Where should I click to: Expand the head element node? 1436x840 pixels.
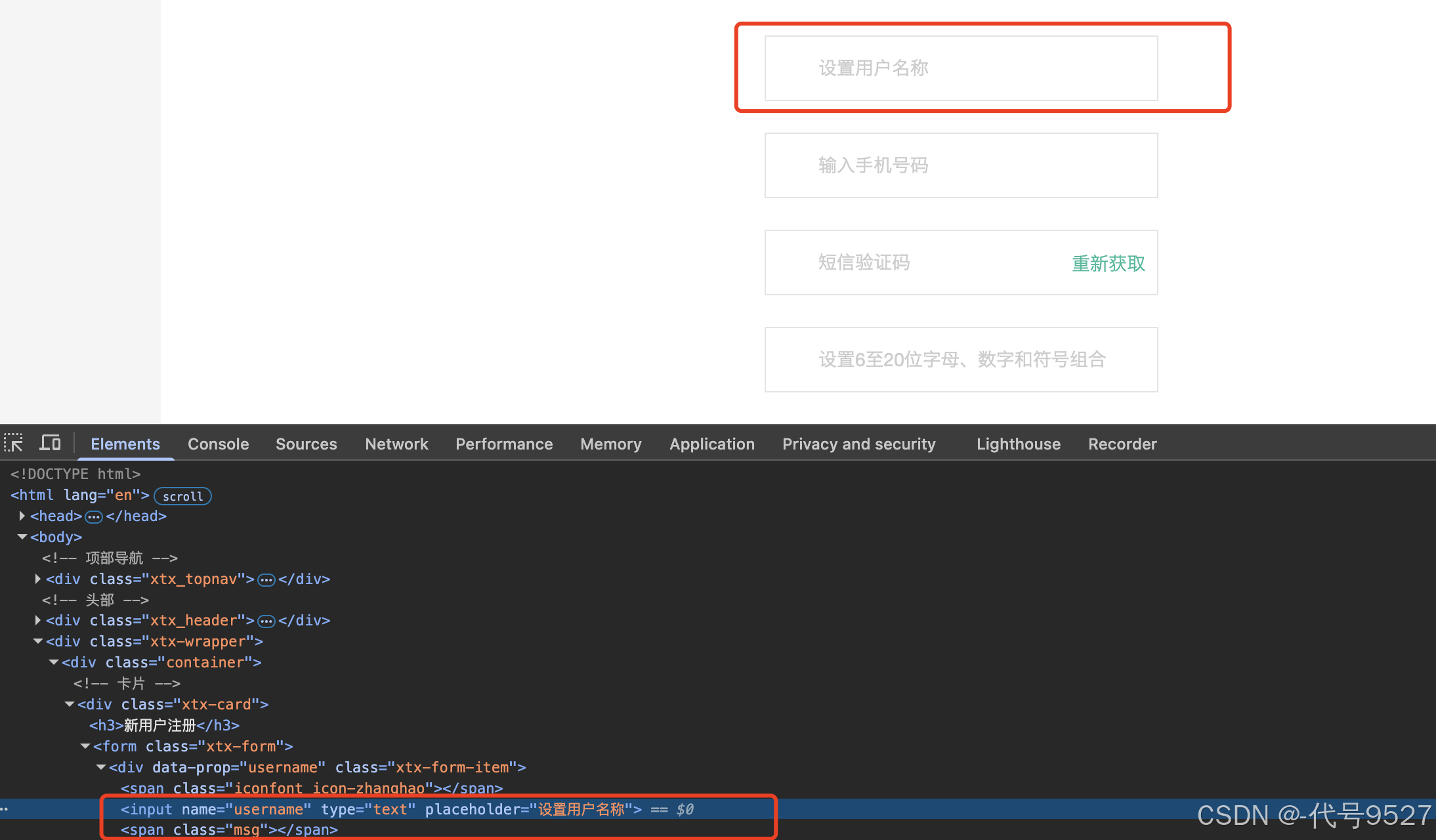click(x=22, y=516)
